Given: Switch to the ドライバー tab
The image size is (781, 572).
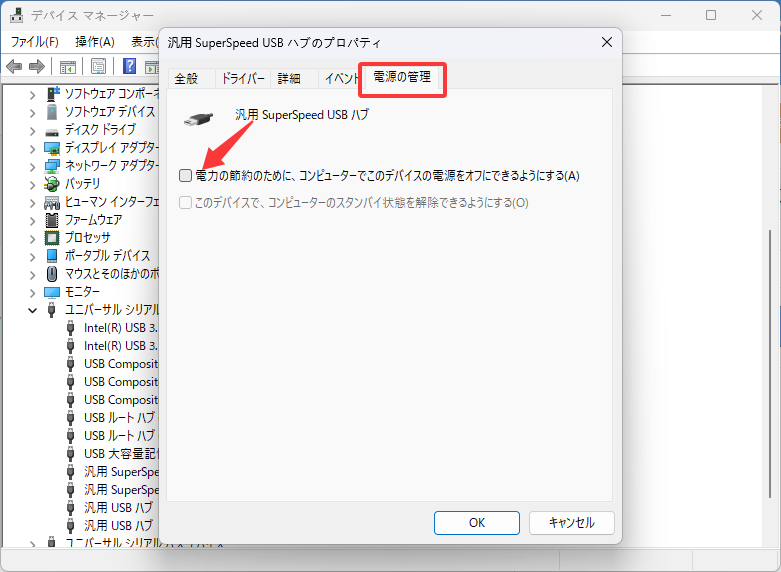Looking at the screenshot, I should point(243,78).
